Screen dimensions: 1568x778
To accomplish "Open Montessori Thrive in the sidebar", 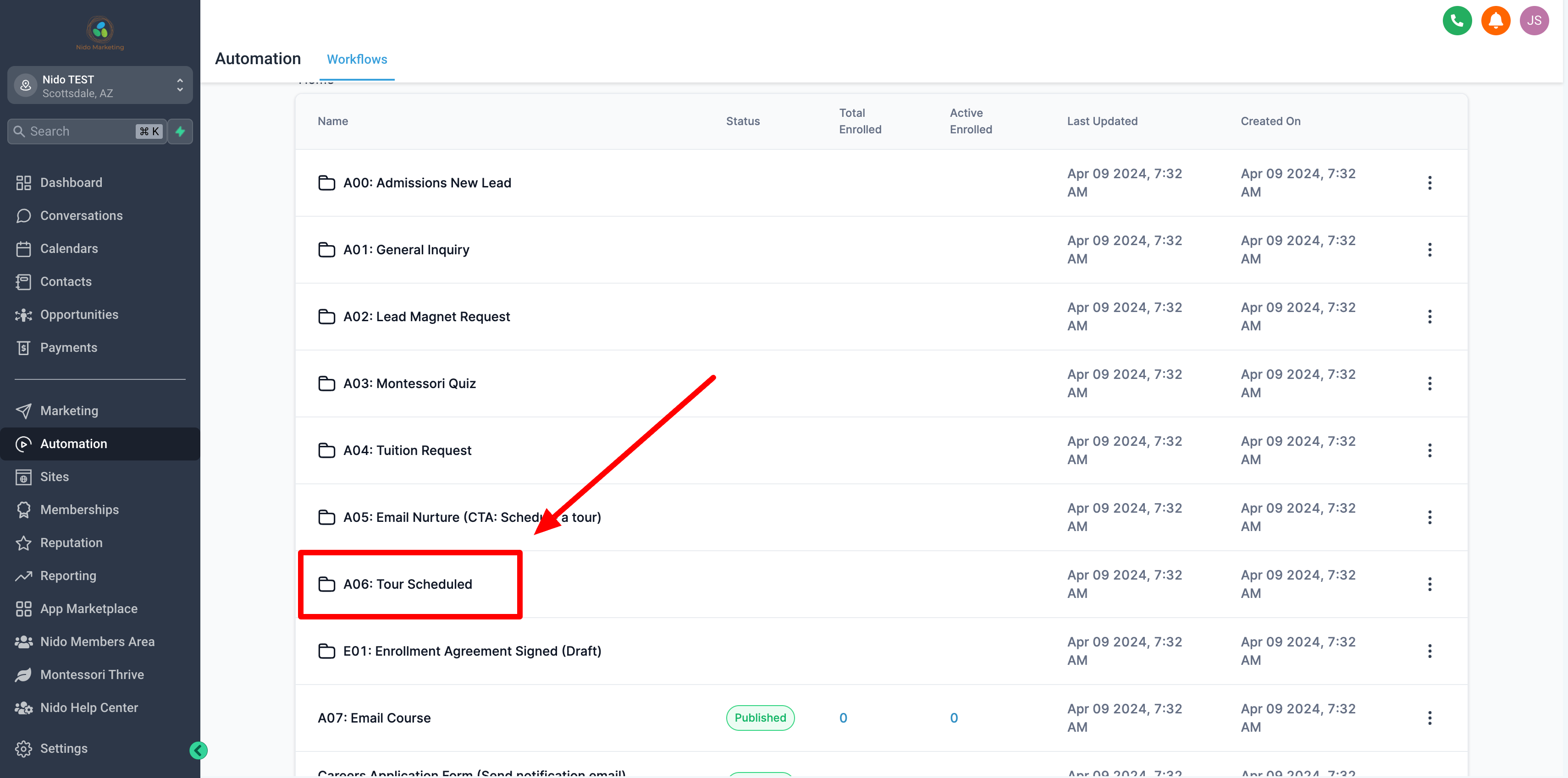I will 100,674.
